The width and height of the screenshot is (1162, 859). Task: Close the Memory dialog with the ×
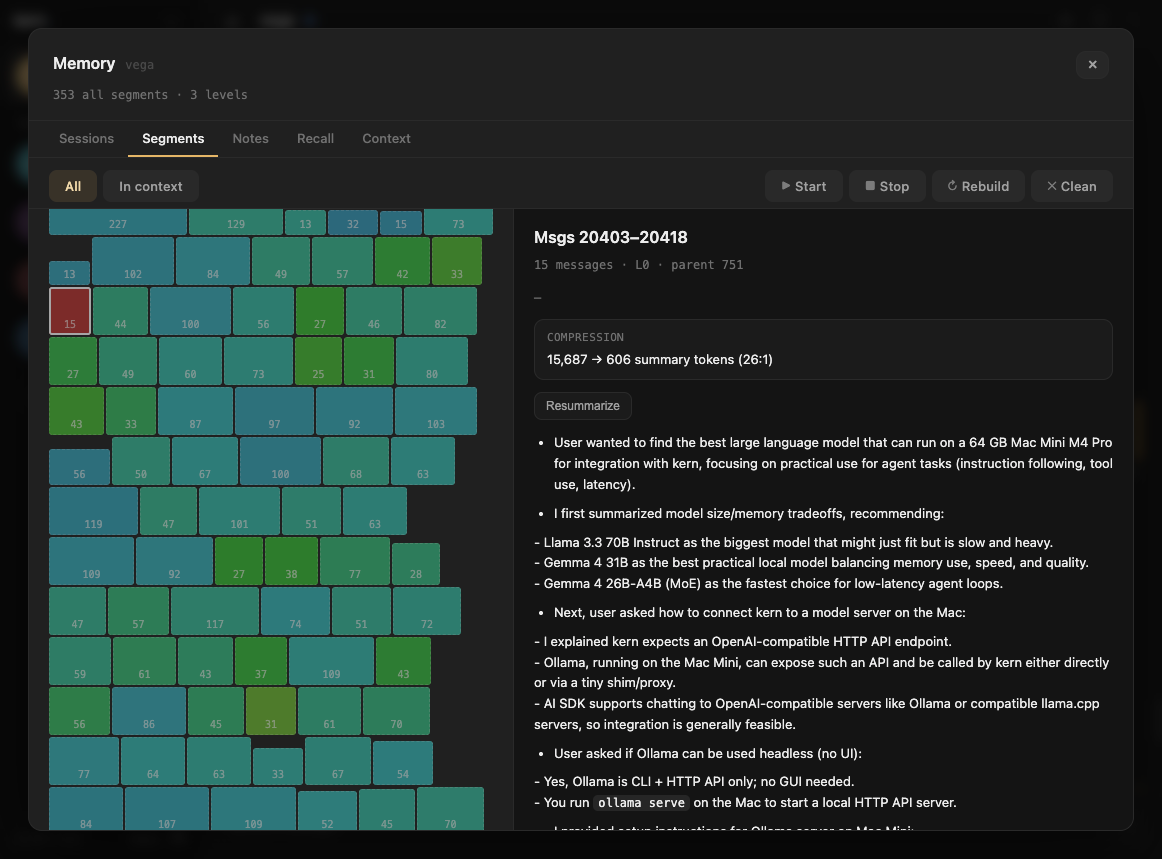click(1092, 64)
